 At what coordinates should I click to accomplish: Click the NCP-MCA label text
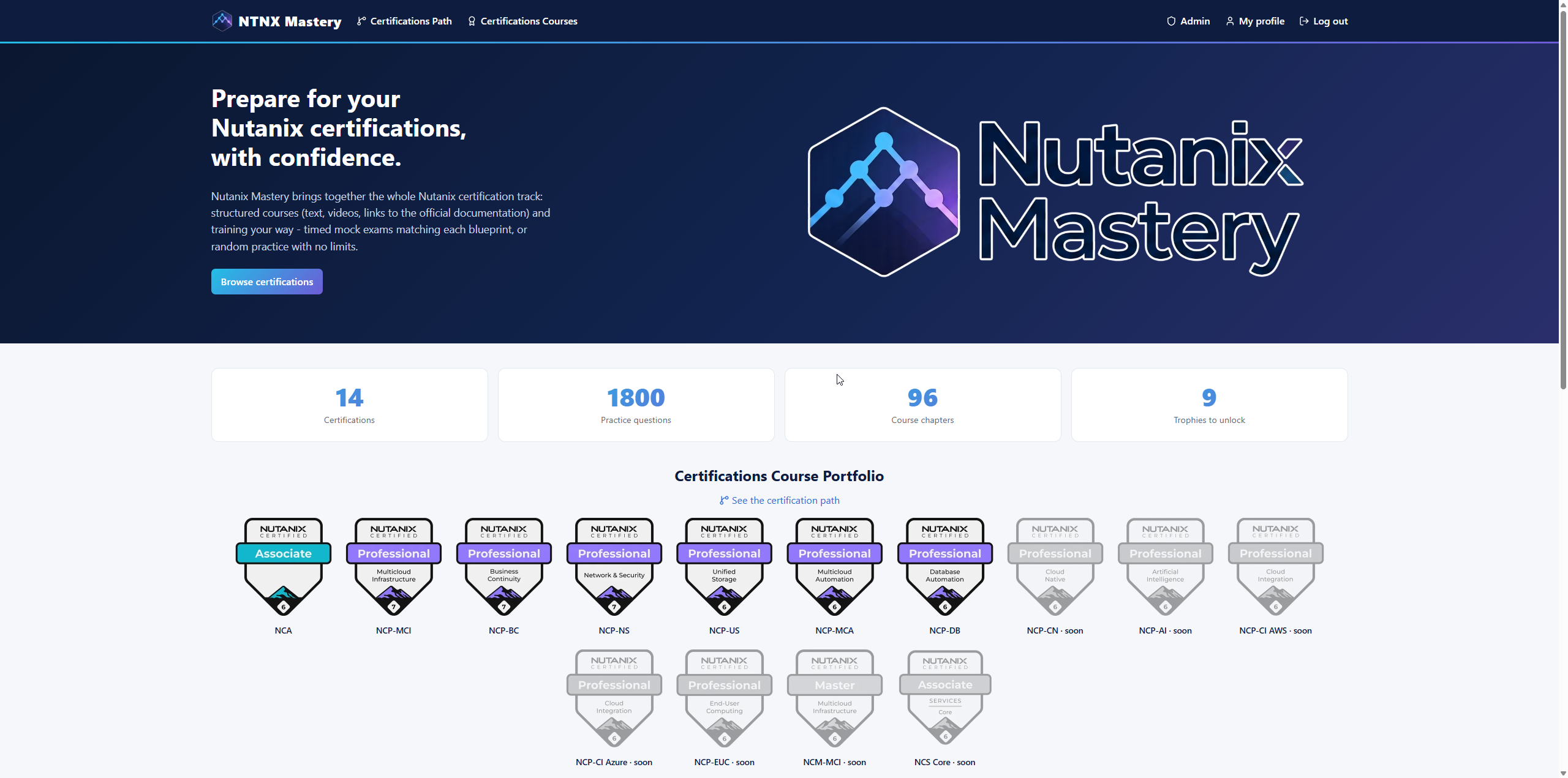(x=835, y=630)
